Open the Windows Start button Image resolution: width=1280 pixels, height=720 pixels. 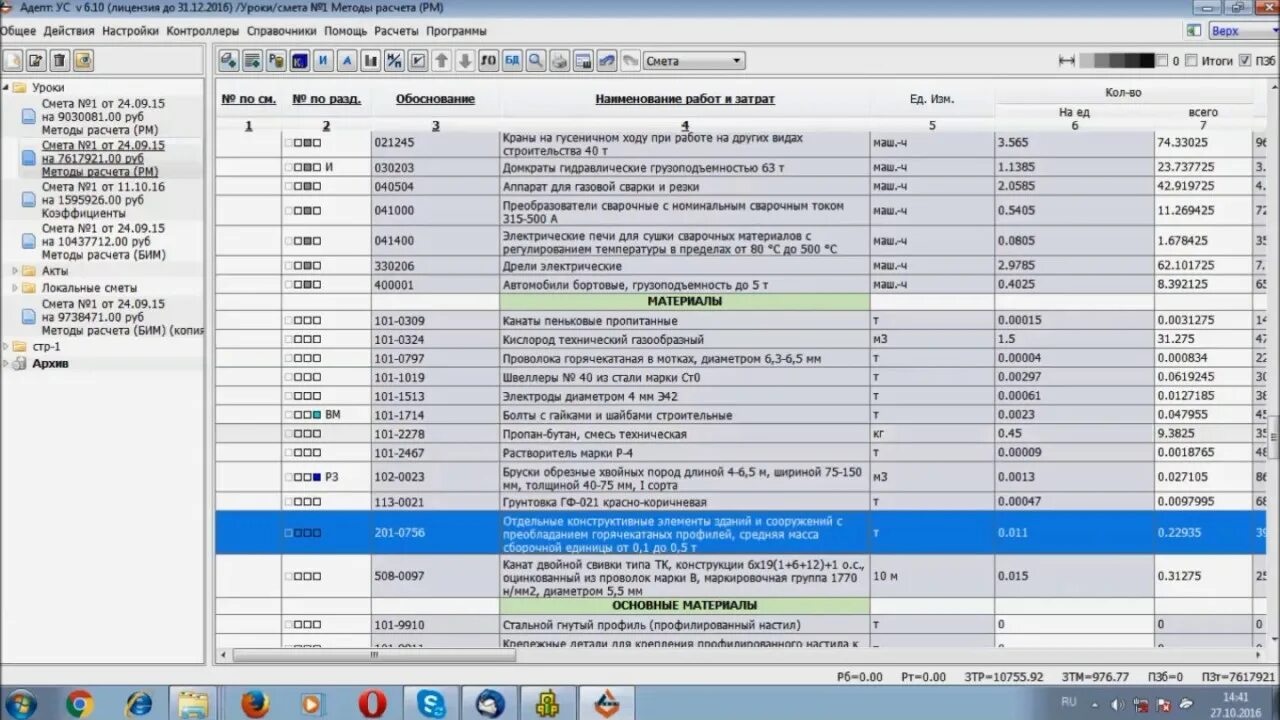coord(19,703)
